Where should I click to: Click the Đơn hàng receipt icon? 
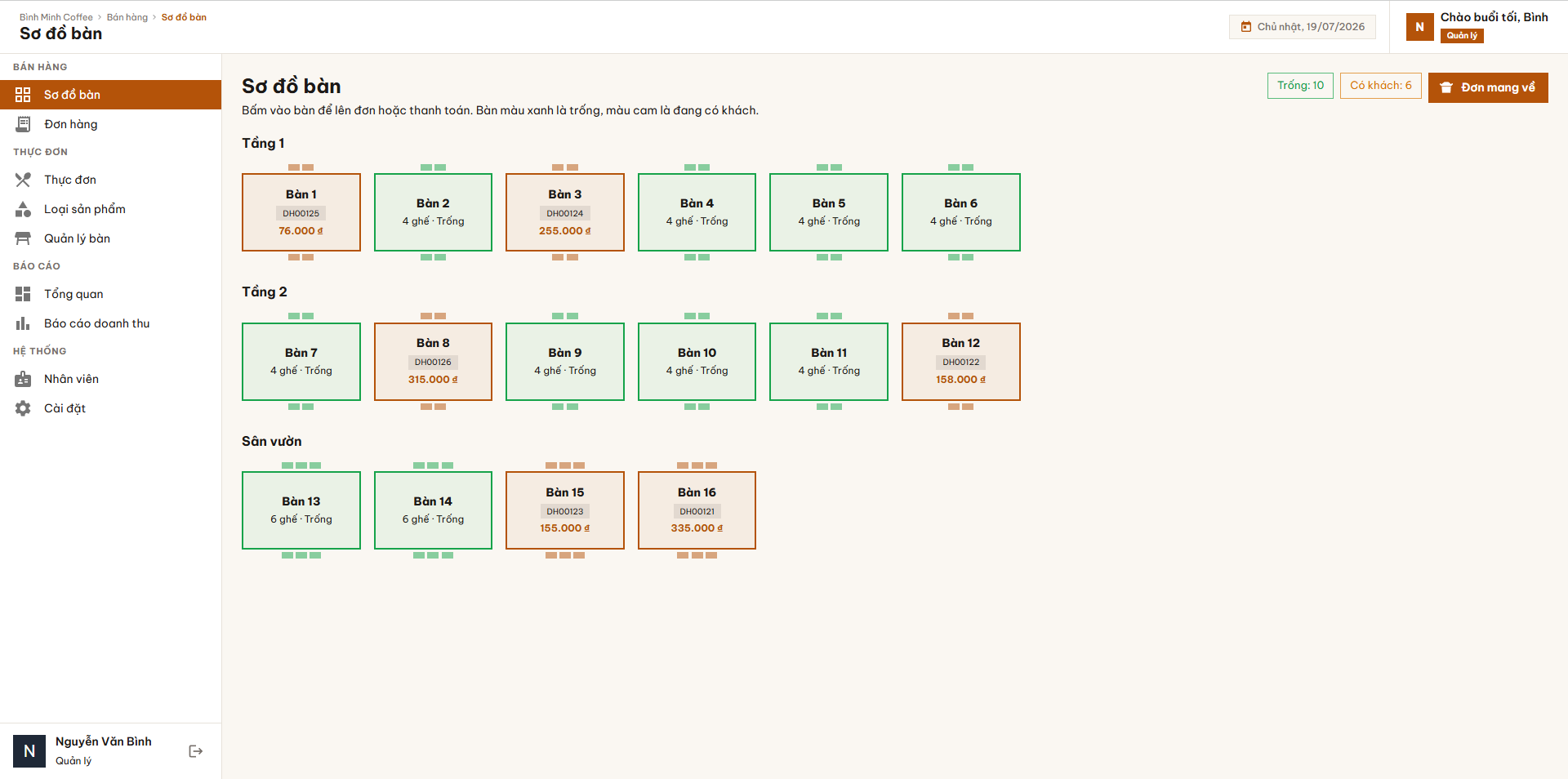[x=23, y=124]
